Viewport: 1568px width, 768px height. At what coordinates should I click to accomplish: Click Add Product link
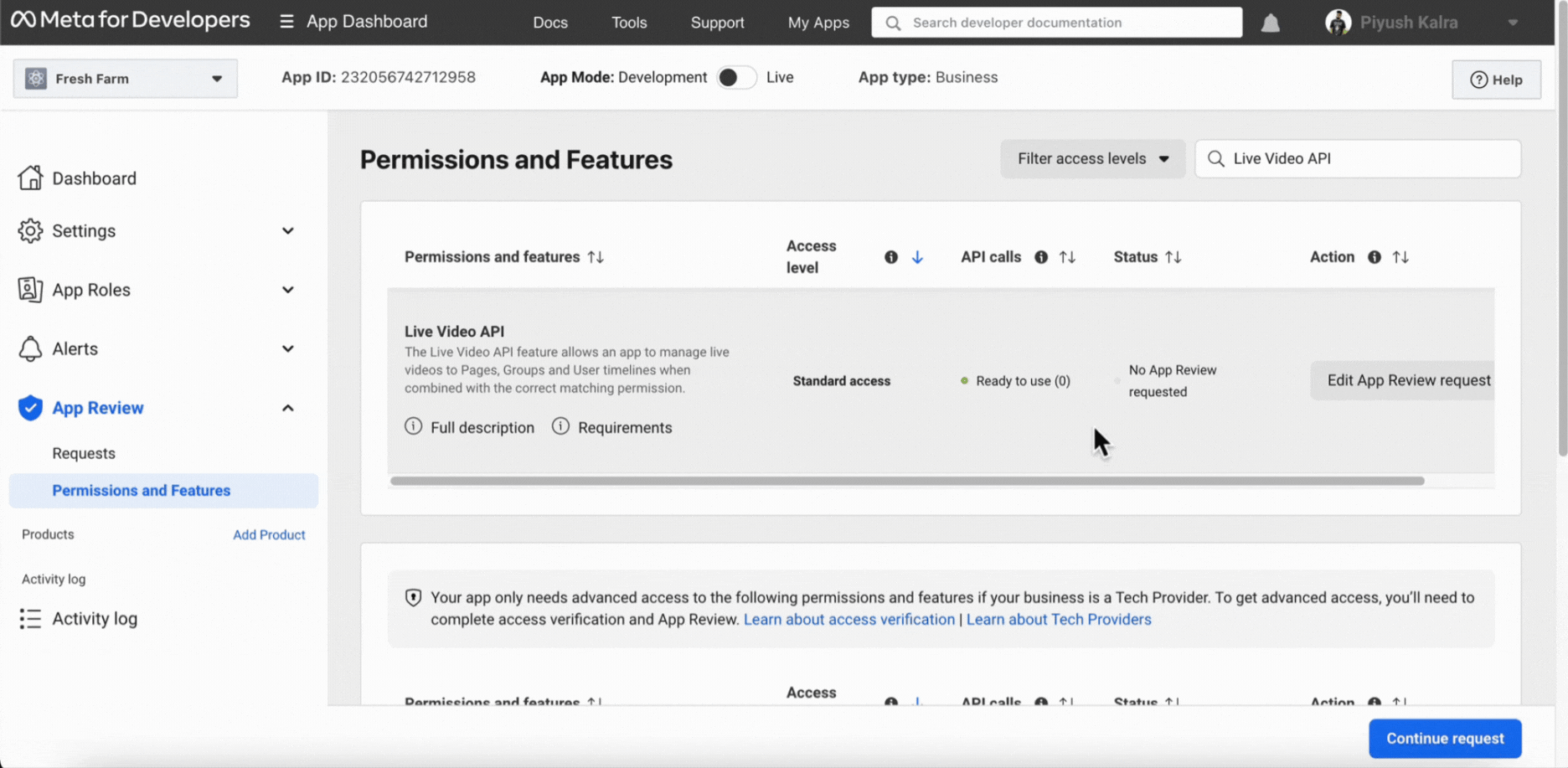point(269,534)
